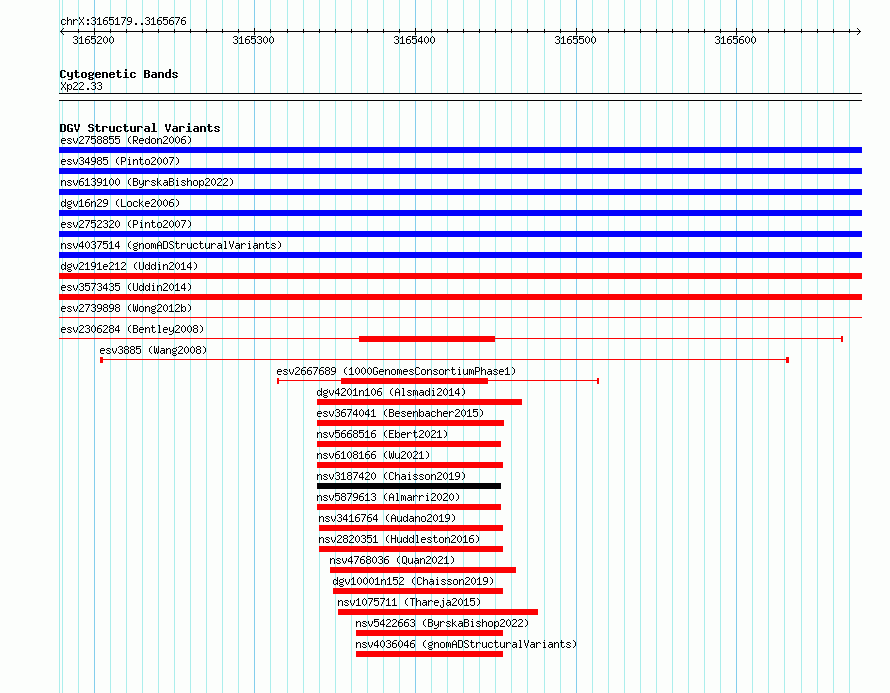The image size is (890, 693).
Task: Open nsv6139100 (ByrskaBishop2022) label
Action: [147, 182]
